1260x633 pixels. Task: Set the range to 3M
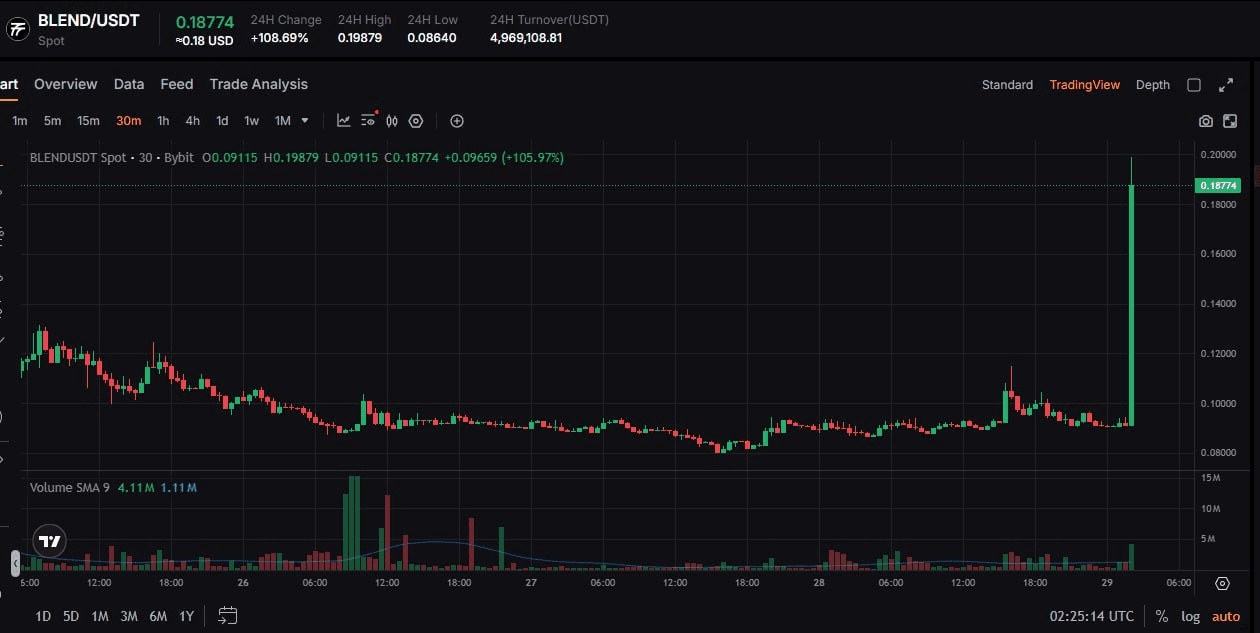click(x=129, y=616)
